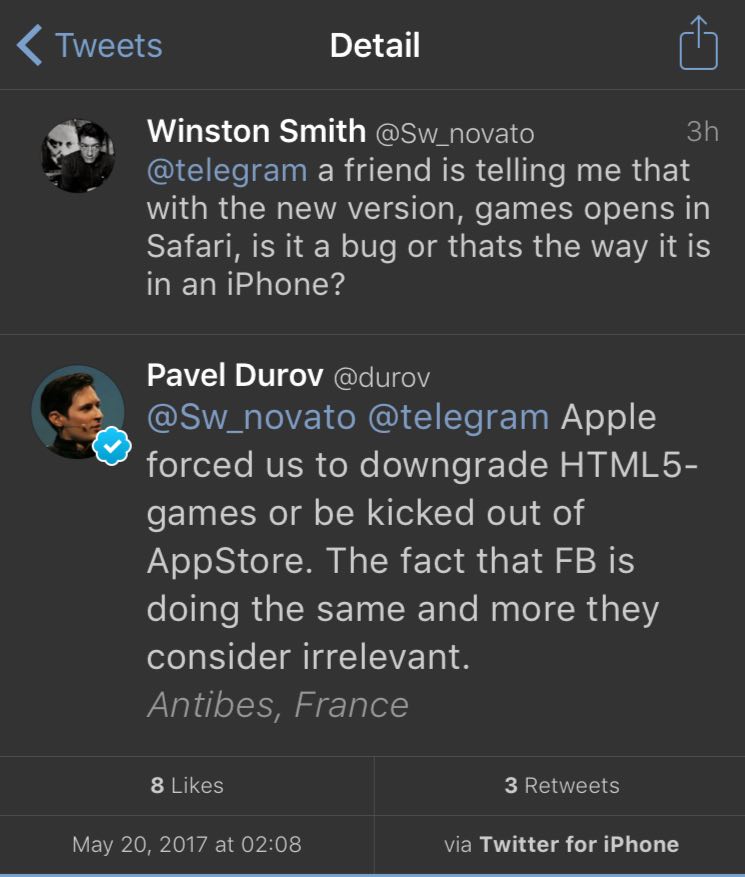Viewport: 745px width, 877px height.
Task: Tap the Tweets back label
Action: coord(108,46)
